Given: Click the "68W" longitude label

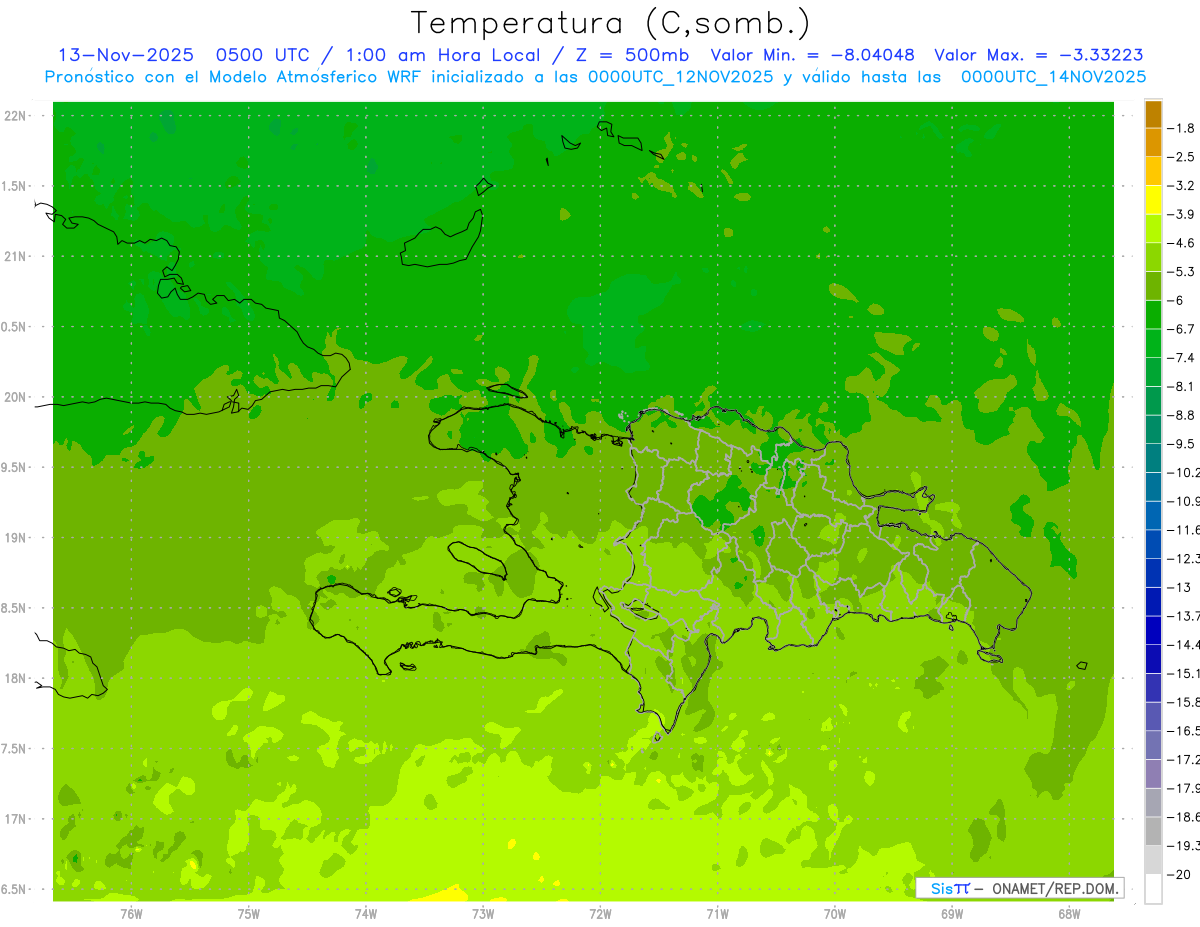Looking at the screenshot, I should pos(1069,913).
